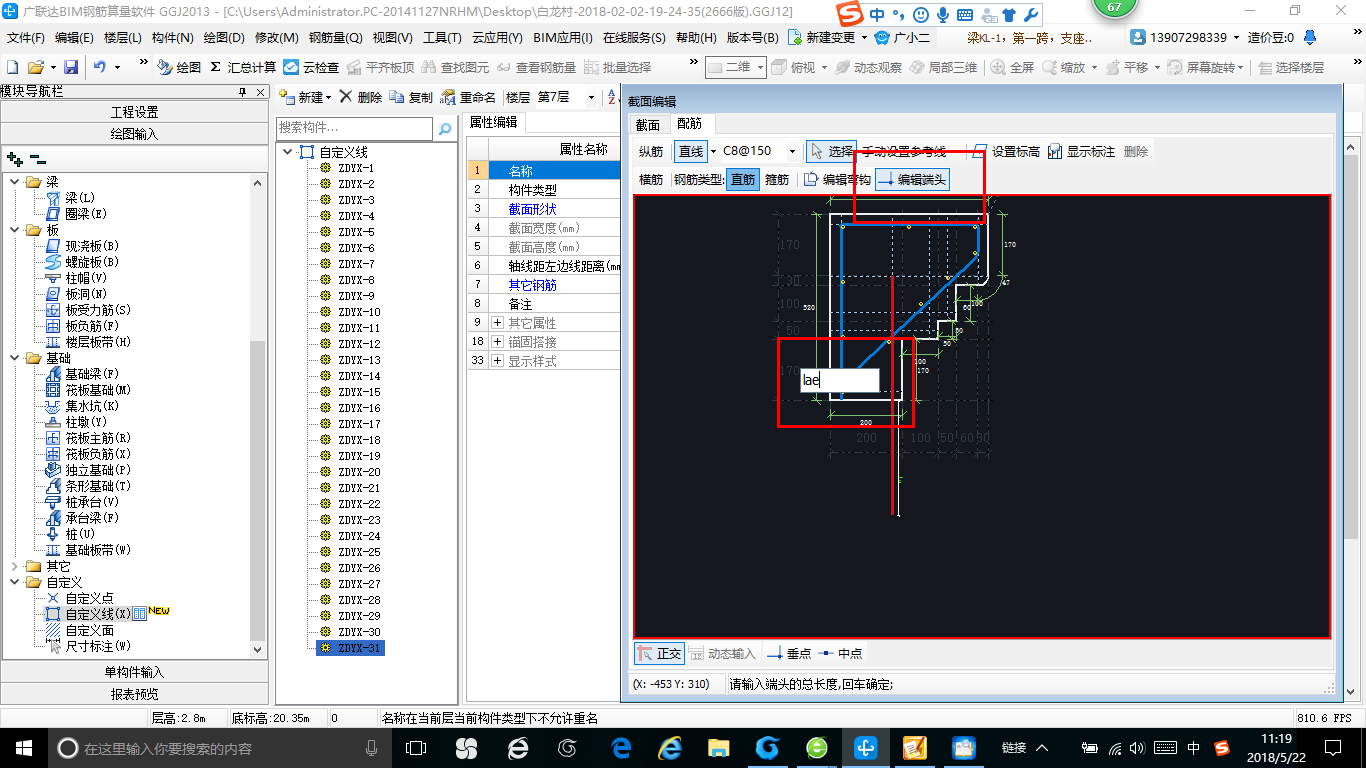The image size is (1366, 768).
Task: Launch 云检查 cloud check
Action: 311,67
